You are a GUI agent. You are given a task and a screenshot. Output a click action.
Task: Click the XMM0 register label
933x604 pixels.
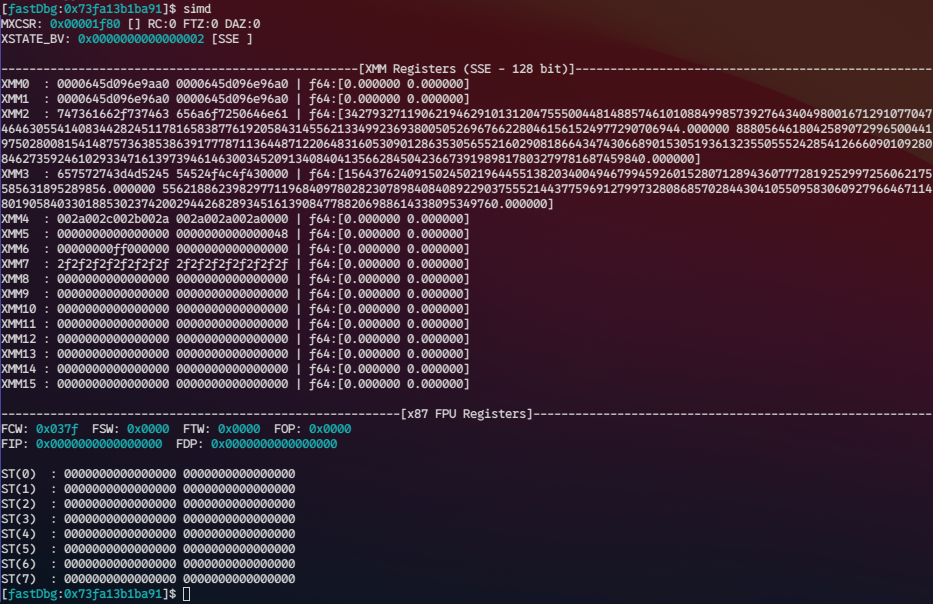click(x=15, y=84)
